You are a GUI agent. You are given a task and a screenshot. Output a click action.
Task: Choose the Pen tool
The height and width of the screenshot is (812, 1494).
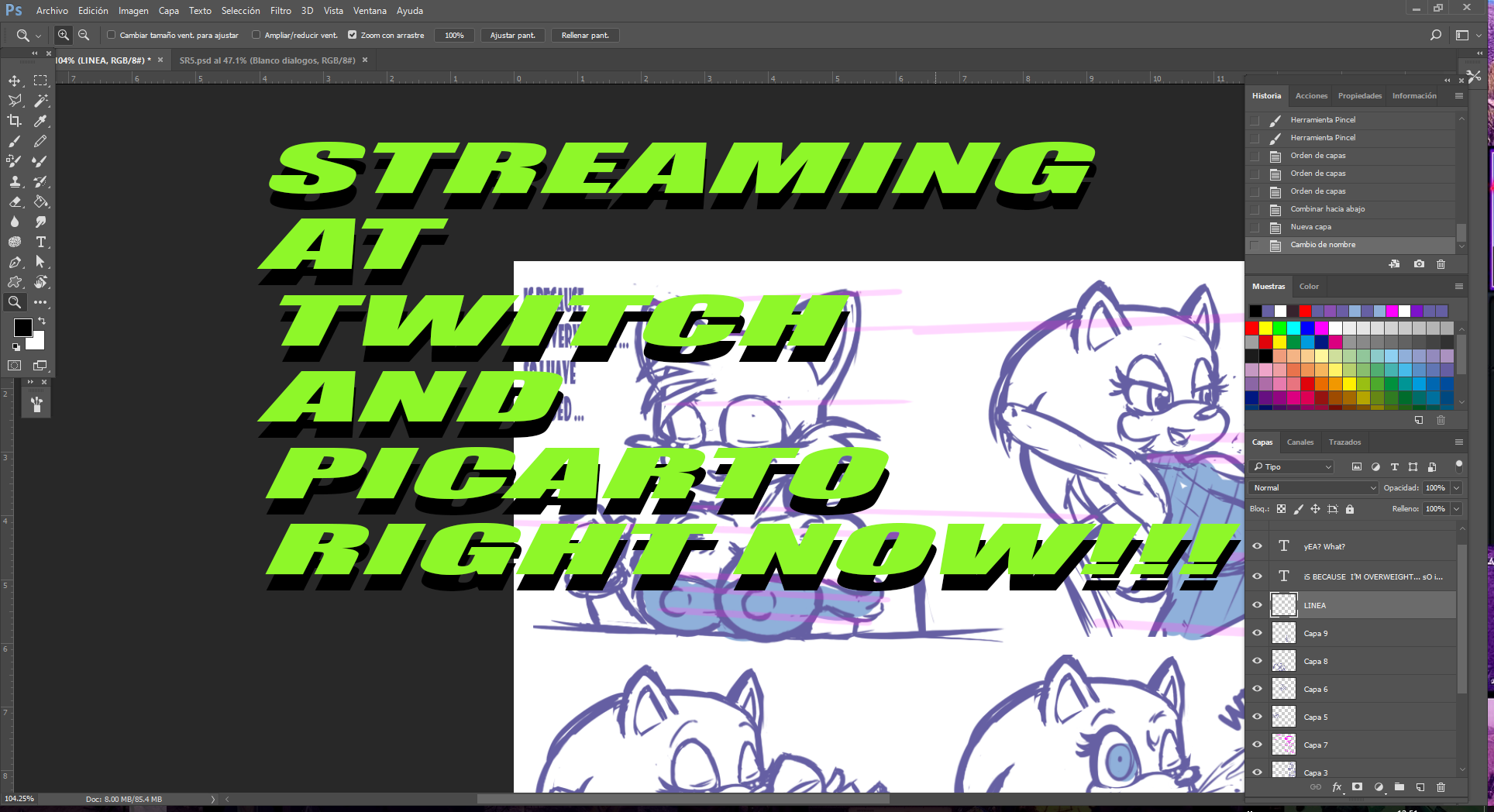pyautogui.click(x=15, y=262)
